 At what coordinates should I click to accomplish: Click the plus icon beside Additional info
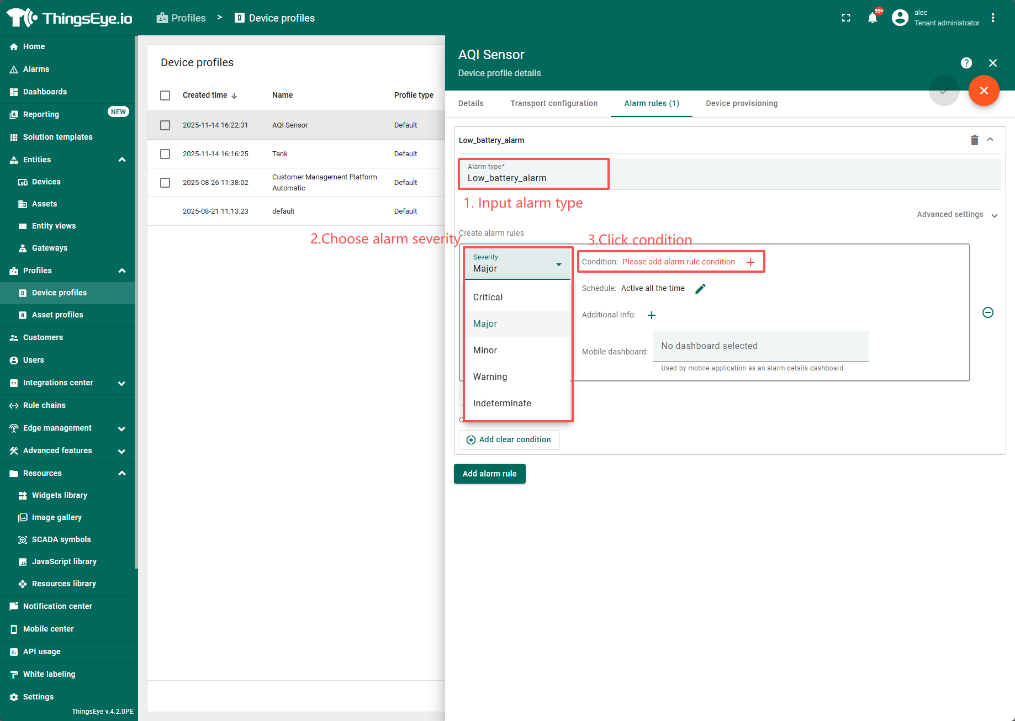tap(652, 315)
